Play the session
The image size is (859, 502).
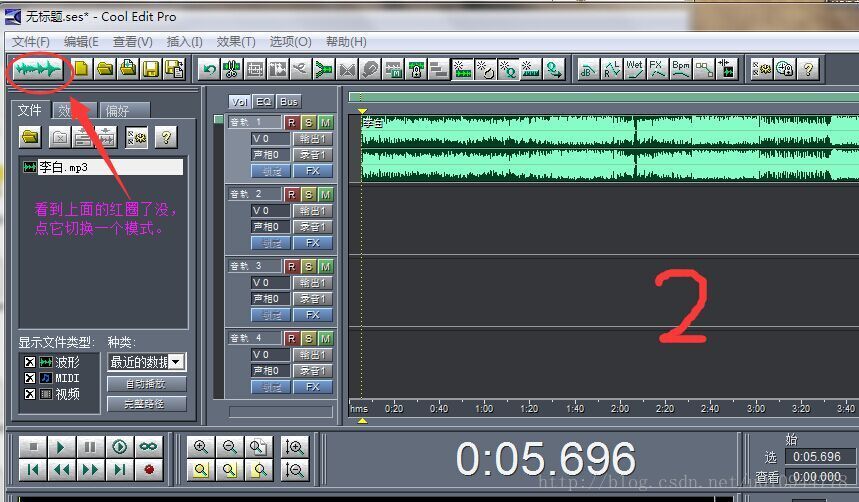click(61, 447)
